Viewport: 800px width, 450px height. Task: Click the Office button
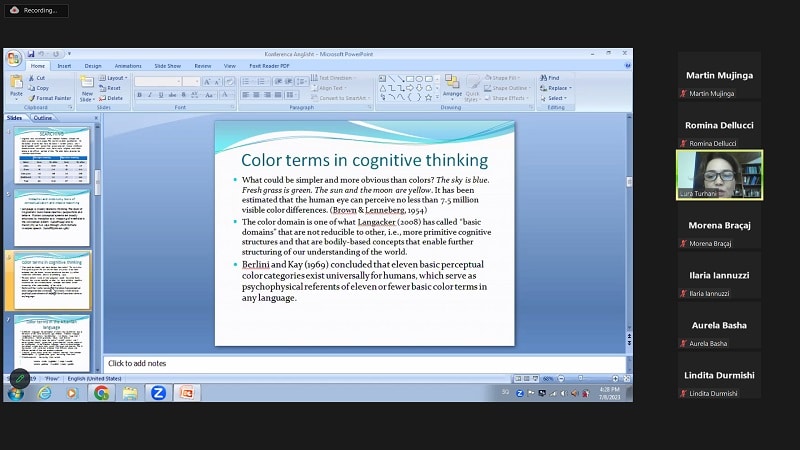[x=15, y=56]
